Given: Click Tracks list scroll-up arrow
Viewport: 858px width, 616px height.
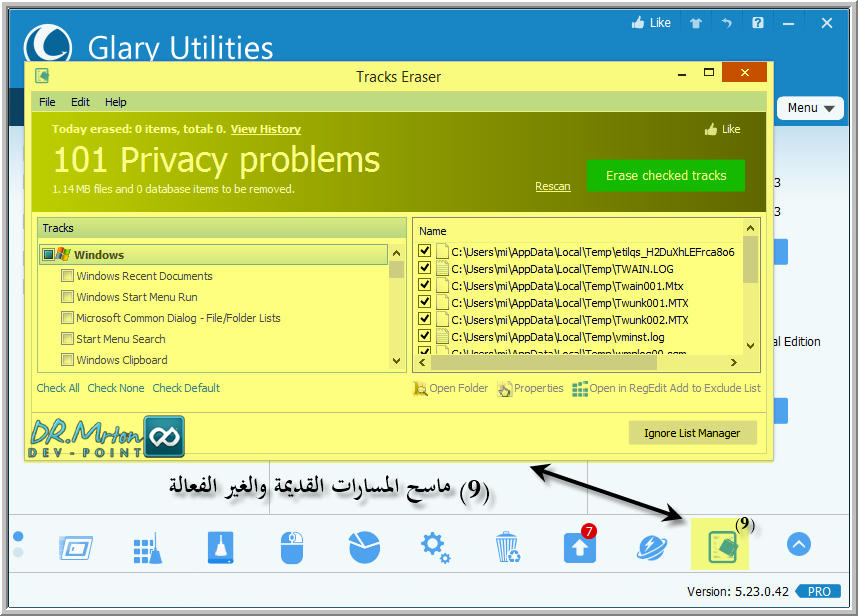Looking at the screenshot, I should (x=397, y=253).
